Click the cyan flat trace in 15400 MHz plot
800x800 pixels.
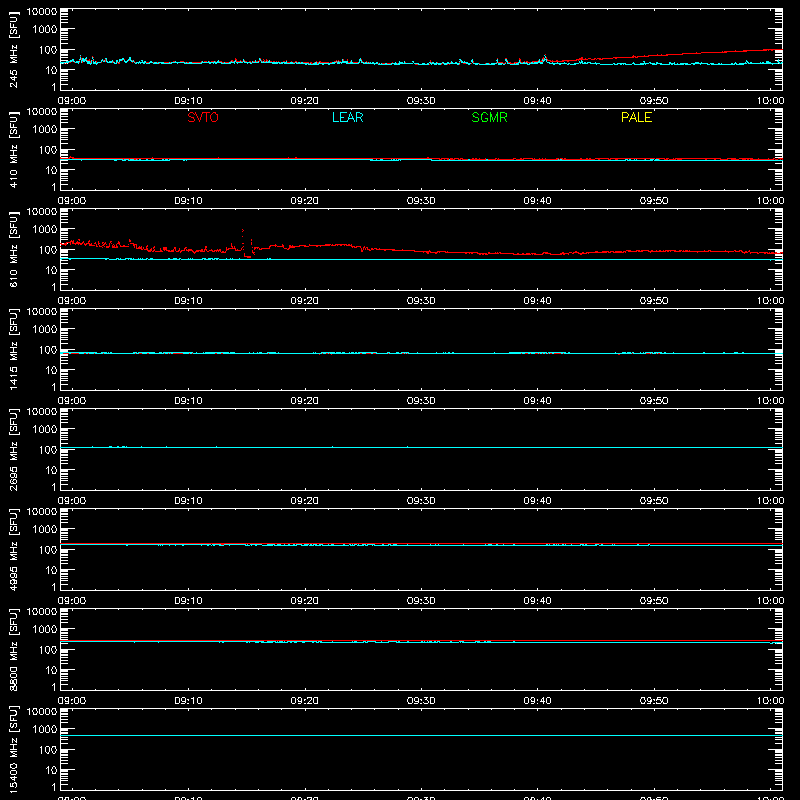[x=421, y=736]
